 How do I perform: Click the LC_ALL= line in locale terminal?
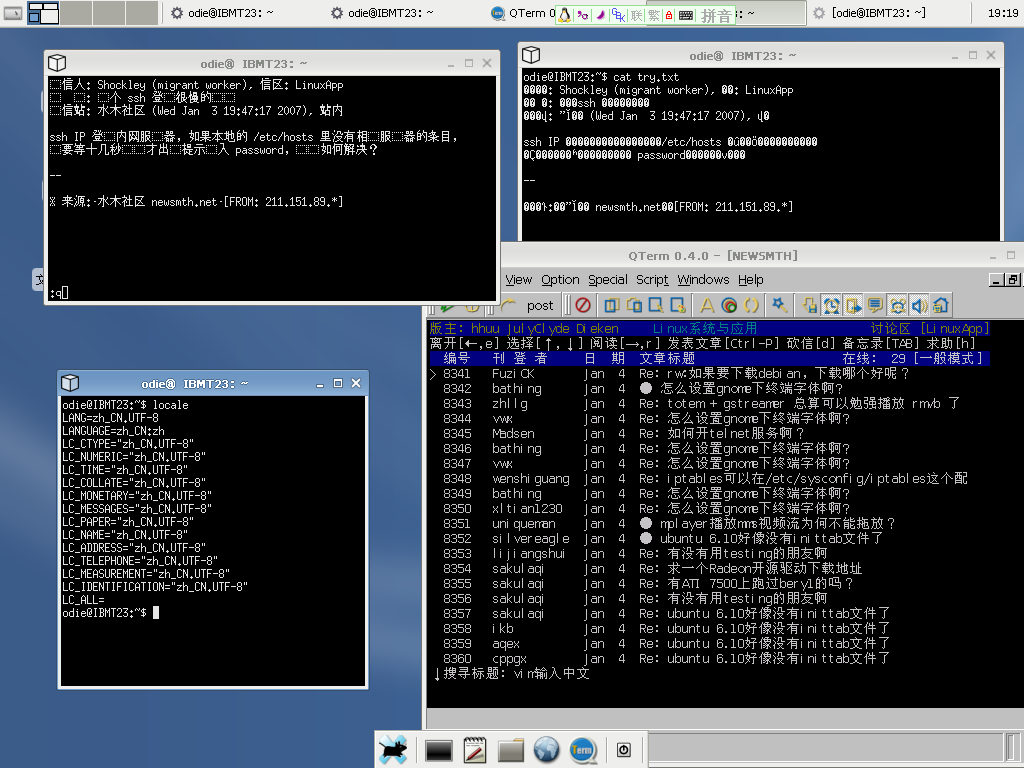83,600
